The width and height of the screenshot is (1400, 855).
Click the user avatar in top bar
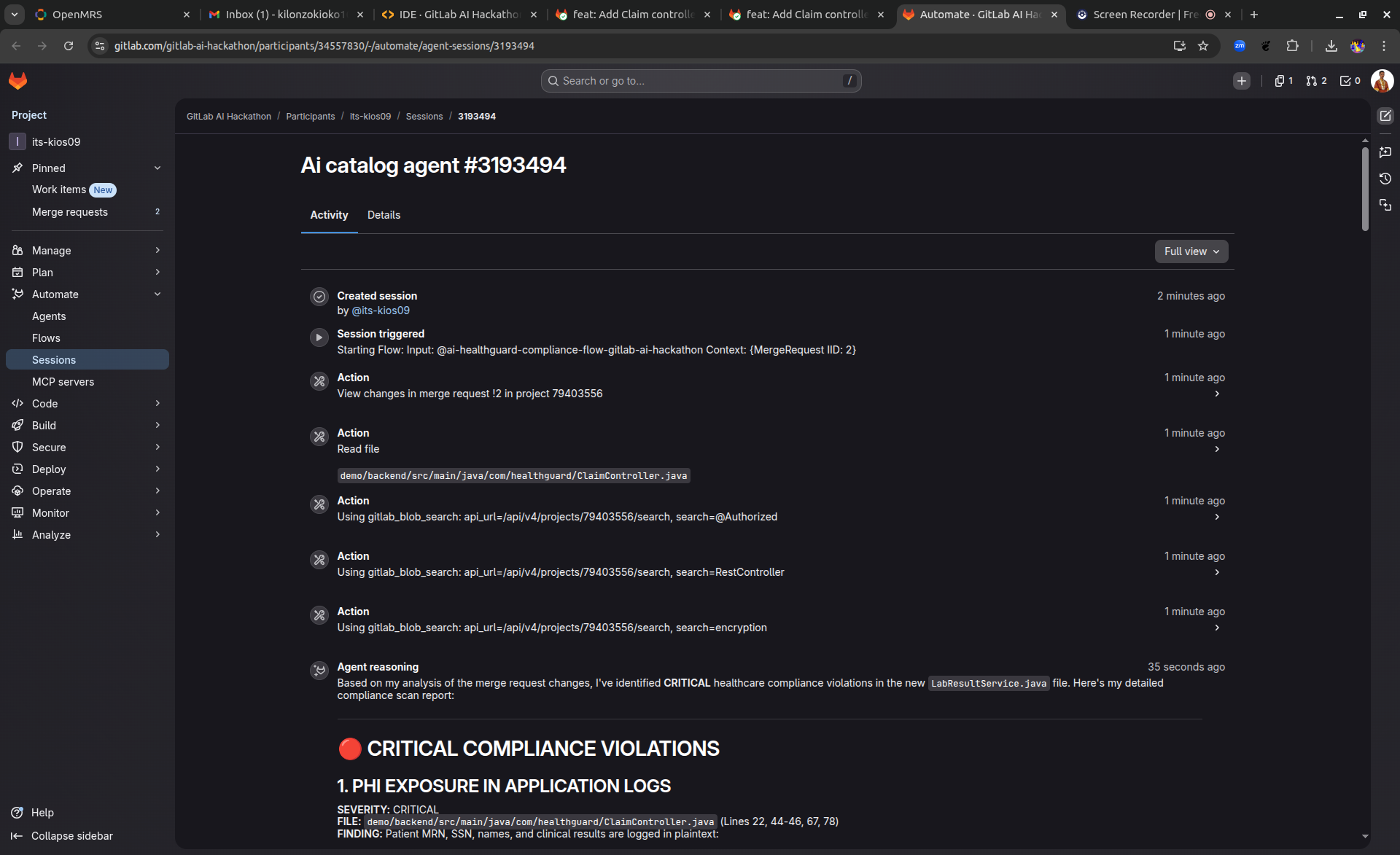coord(1382,81)
